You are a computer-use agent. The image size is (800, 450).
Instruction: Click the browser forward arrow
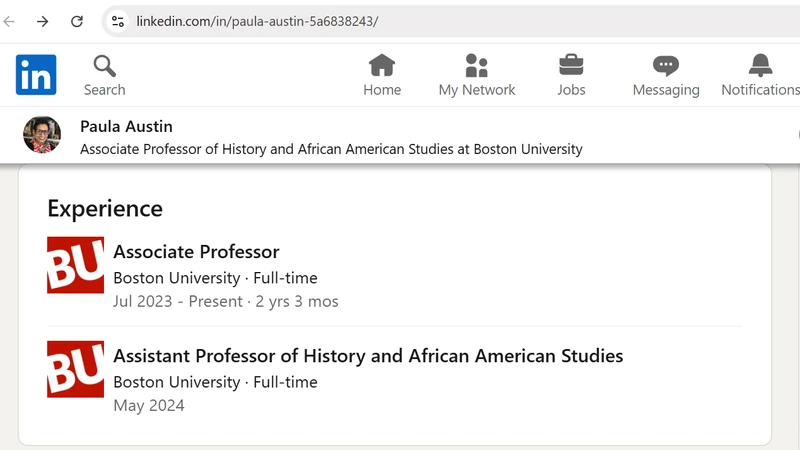point(43,21)
